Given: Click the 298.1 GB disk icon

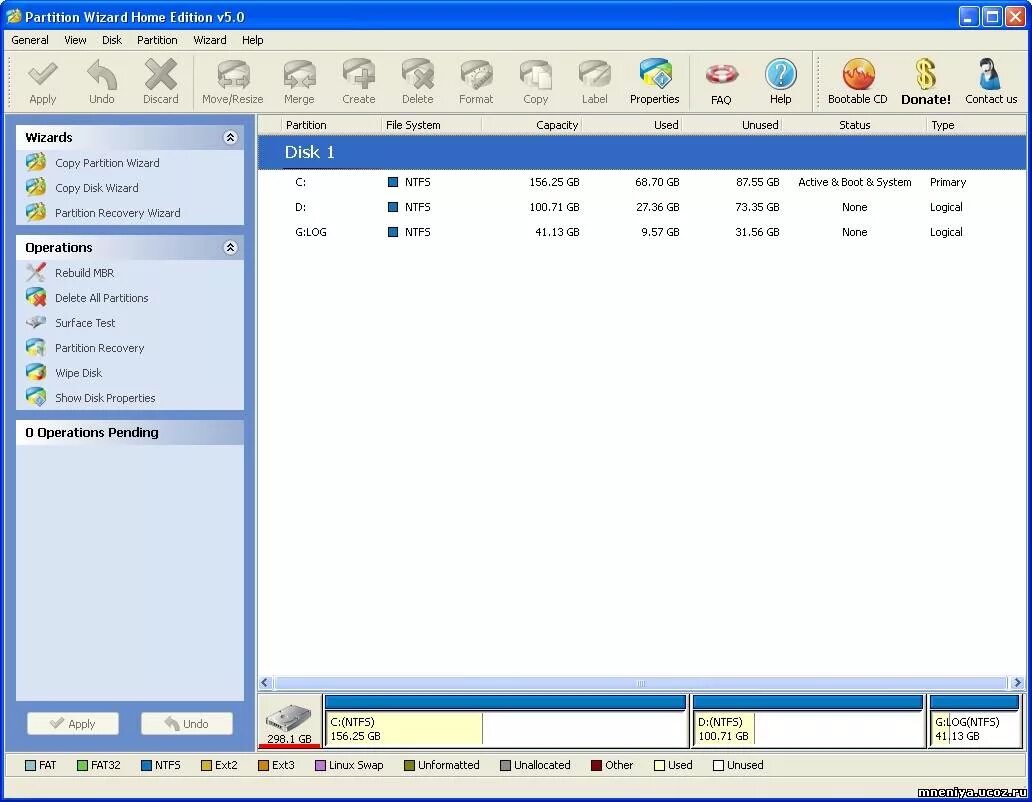Looking at the screenshot, I should pos(290,722).
